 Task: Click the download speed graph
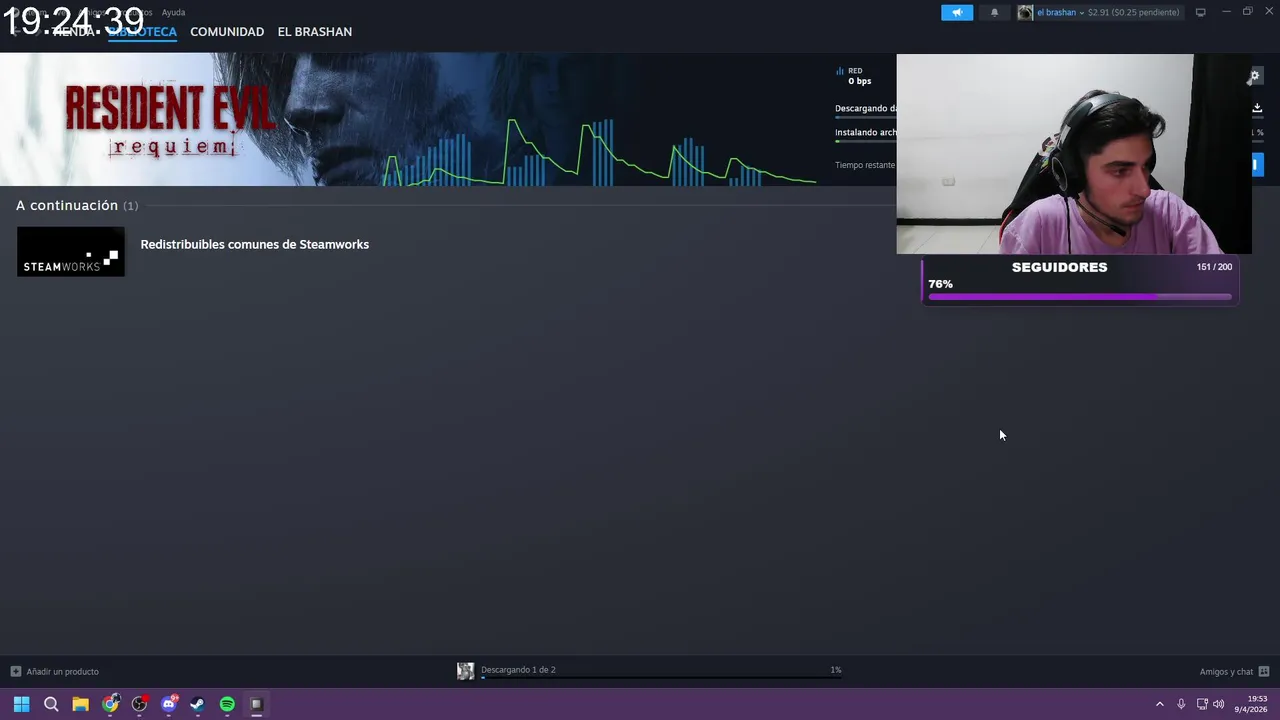(x=598, y=152)
